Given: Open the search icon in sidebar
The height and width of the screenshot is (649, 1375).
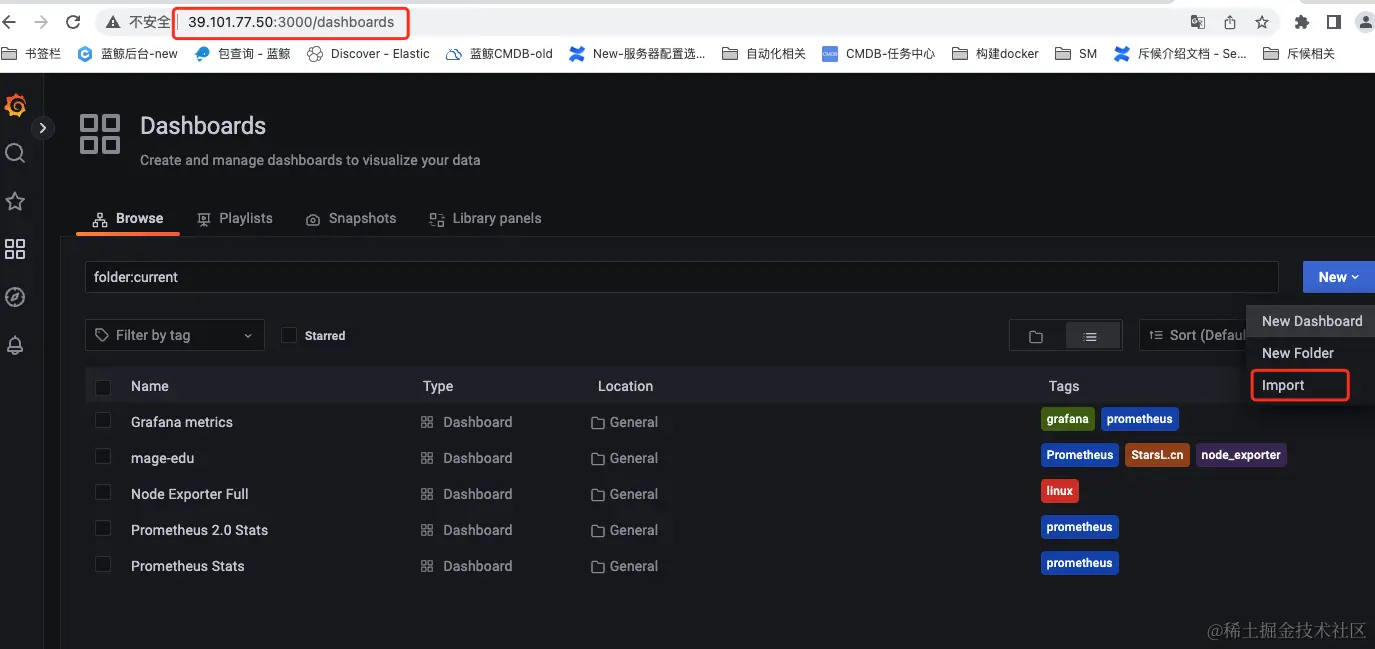Looking at the screenshot, I should (x=15, y=153).
